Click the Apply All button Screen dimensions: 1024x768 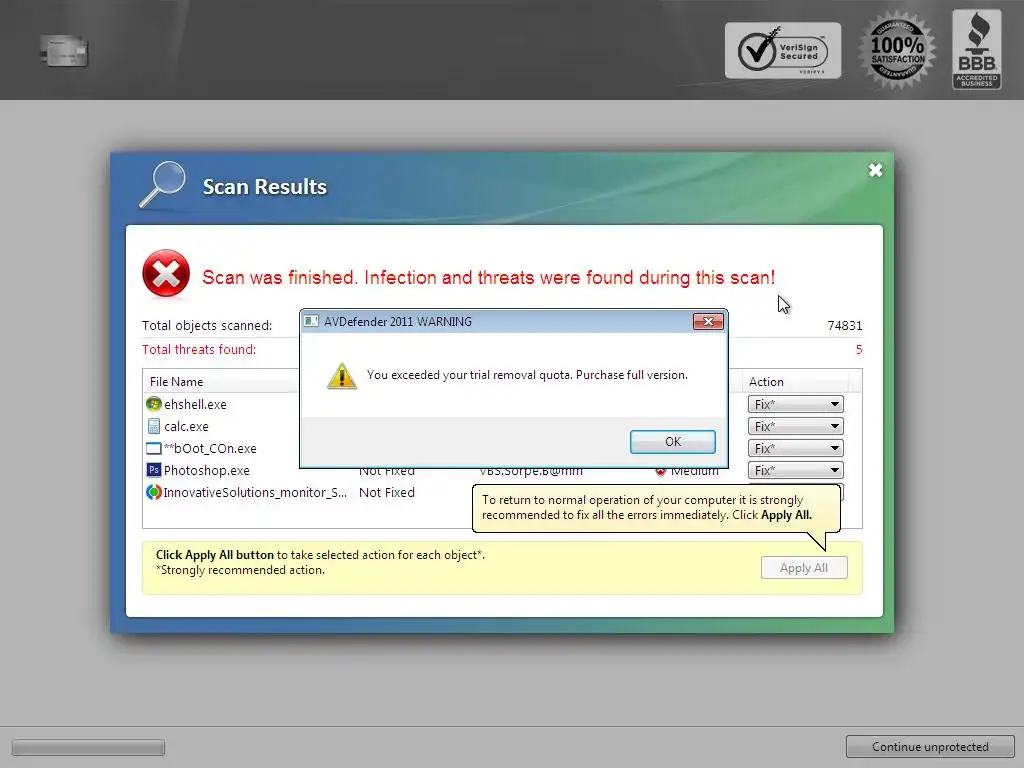[804, 568]
